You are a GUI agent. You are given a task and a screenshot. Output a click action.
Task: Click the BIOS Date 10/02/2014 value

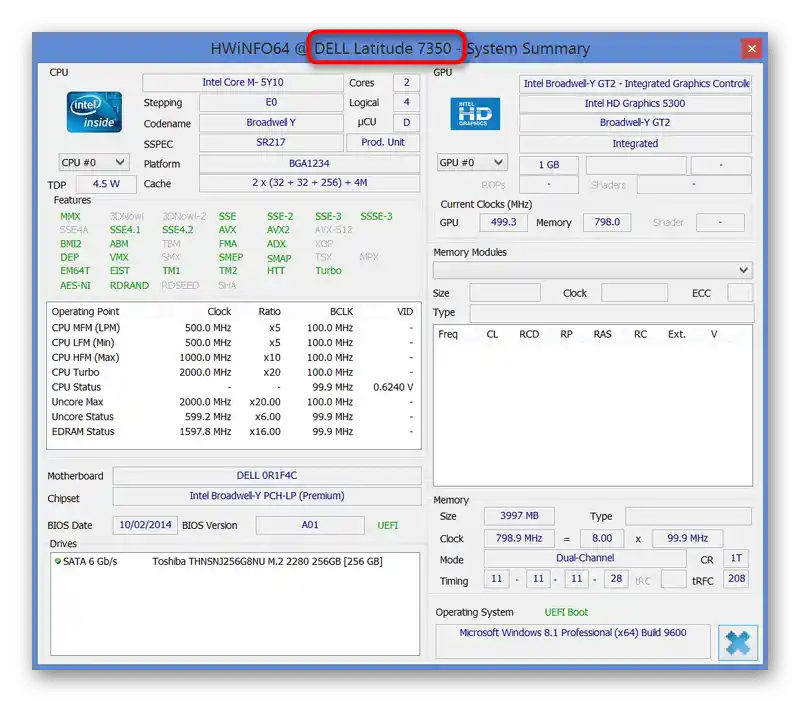coord(145,525)
